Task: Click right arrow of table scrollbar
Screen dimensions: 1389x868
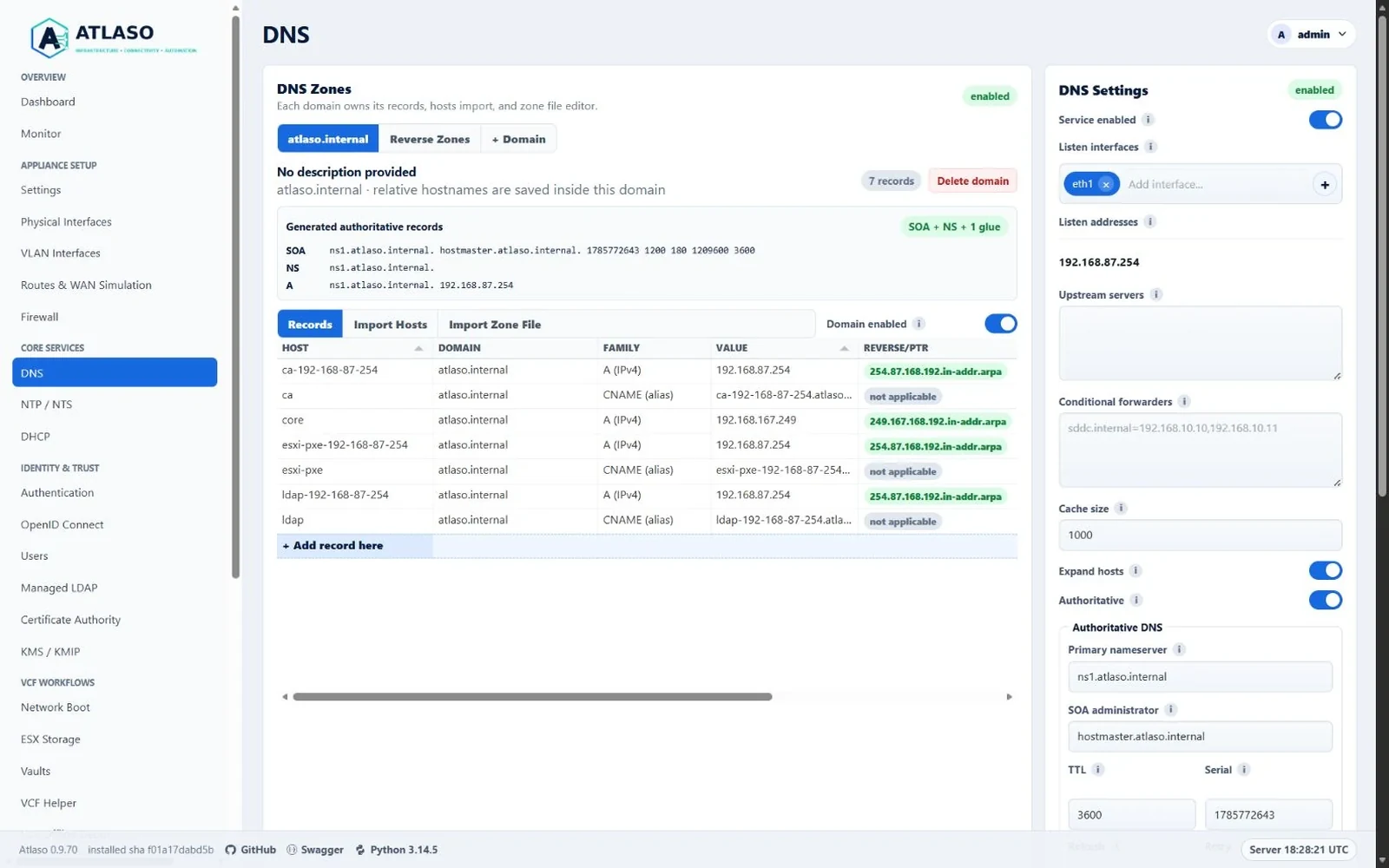Action: [x=1009, y=696]
